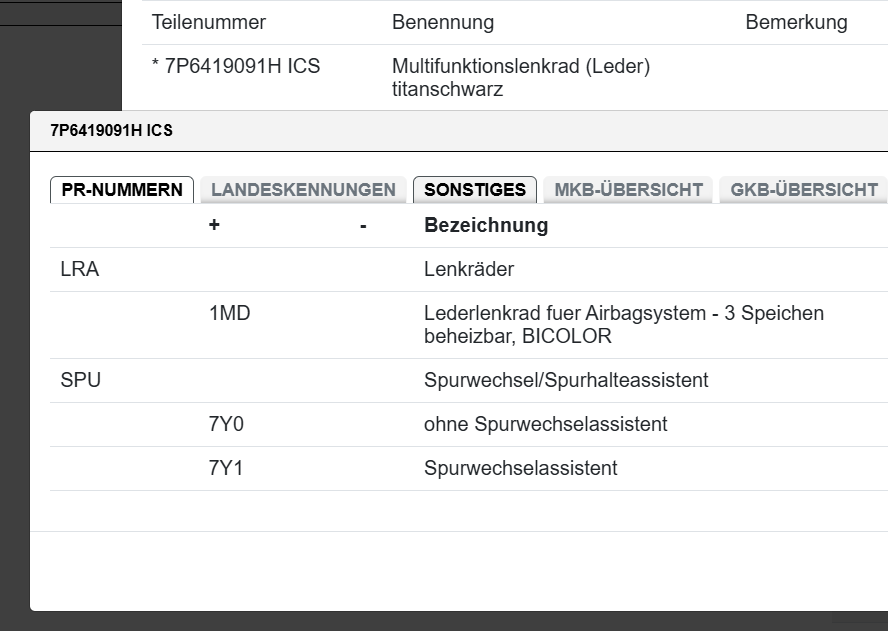Switch to the LANDESKENNUNGEN tab
Screen dimensions: 888x631
[x=303, y=190]
